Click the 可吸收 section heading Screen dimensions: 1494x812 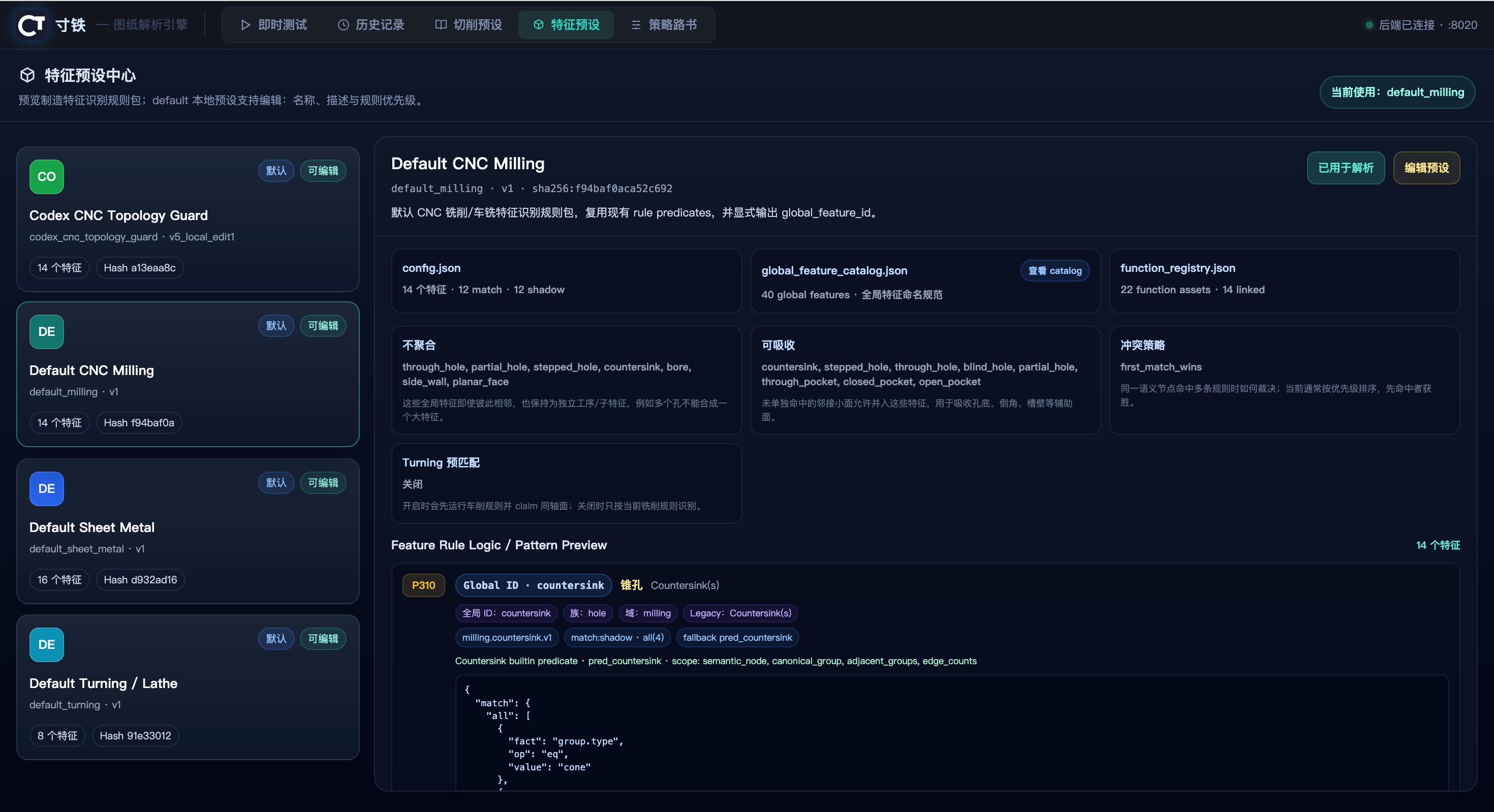[x=777, y=346]
